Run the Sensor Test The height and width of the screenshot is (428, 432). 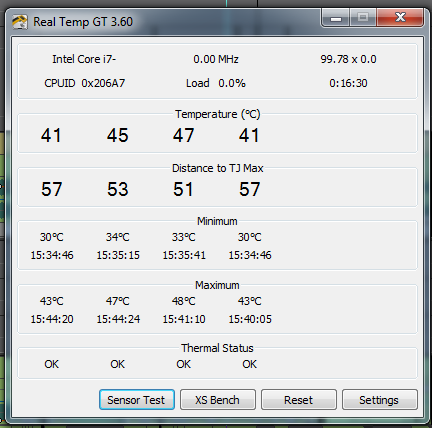click(137, 400)
